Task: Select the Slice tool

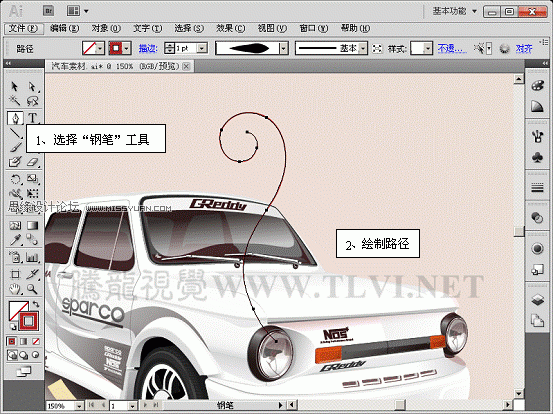Action: [x=32, y=274]
